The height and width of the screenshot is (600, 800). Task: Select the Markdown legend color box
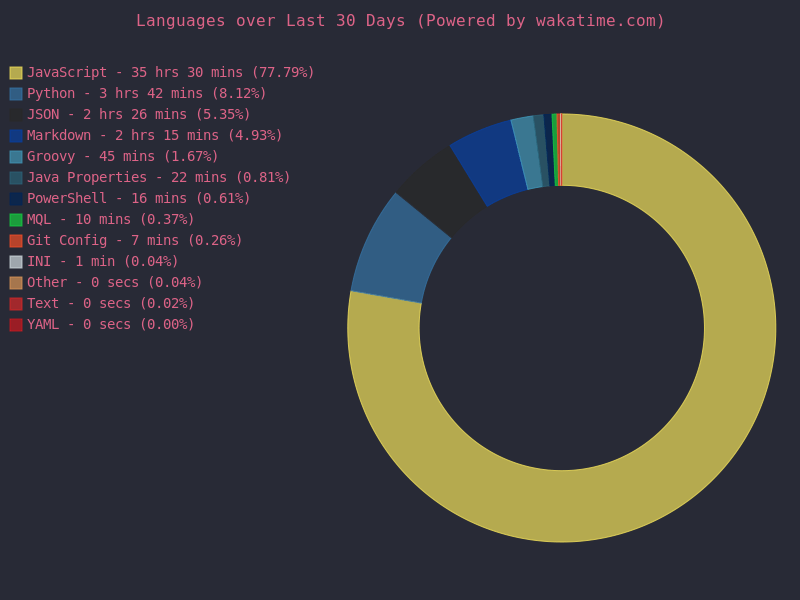point(16,136)
